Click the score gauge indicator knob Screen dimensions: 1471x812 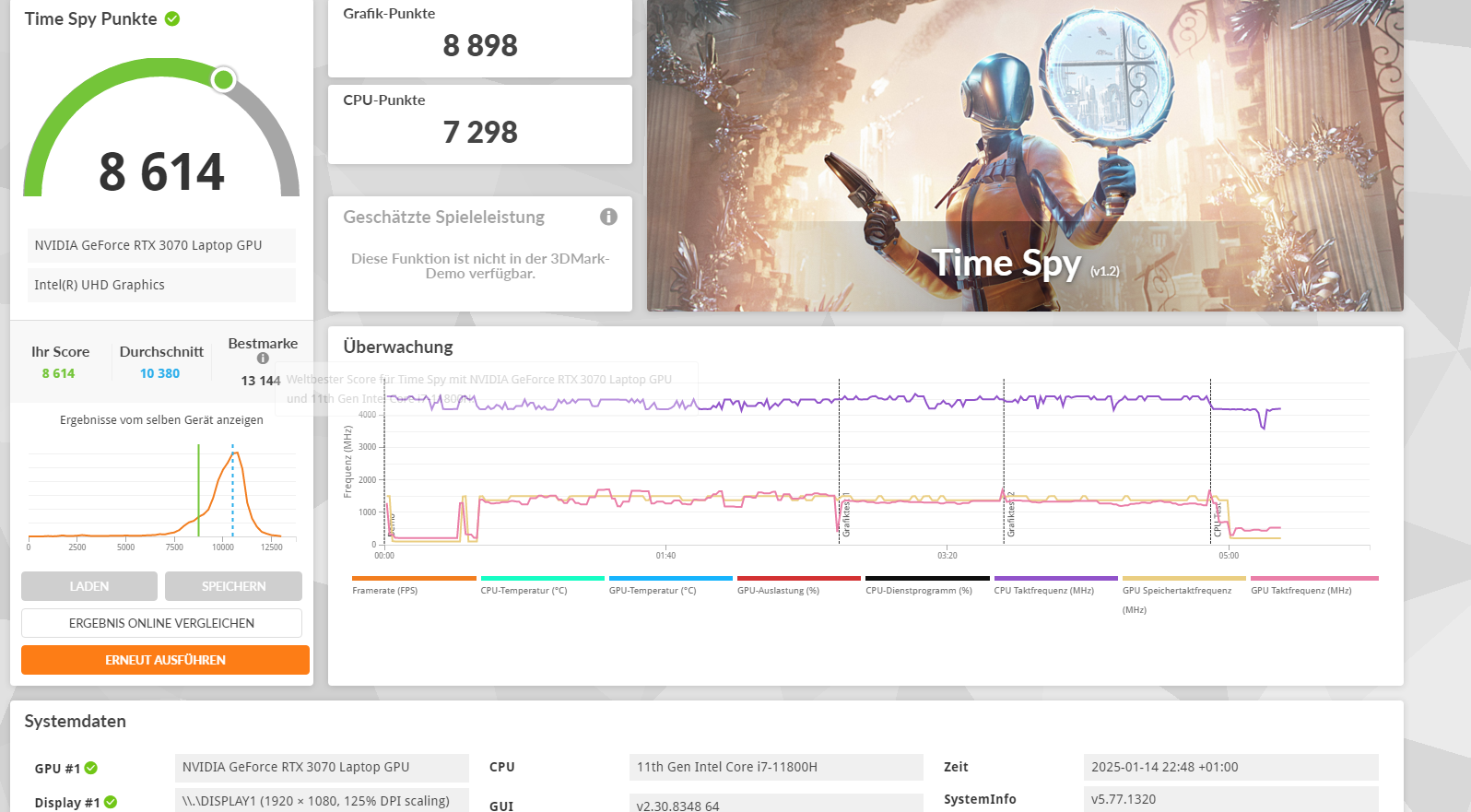(223, 80)
